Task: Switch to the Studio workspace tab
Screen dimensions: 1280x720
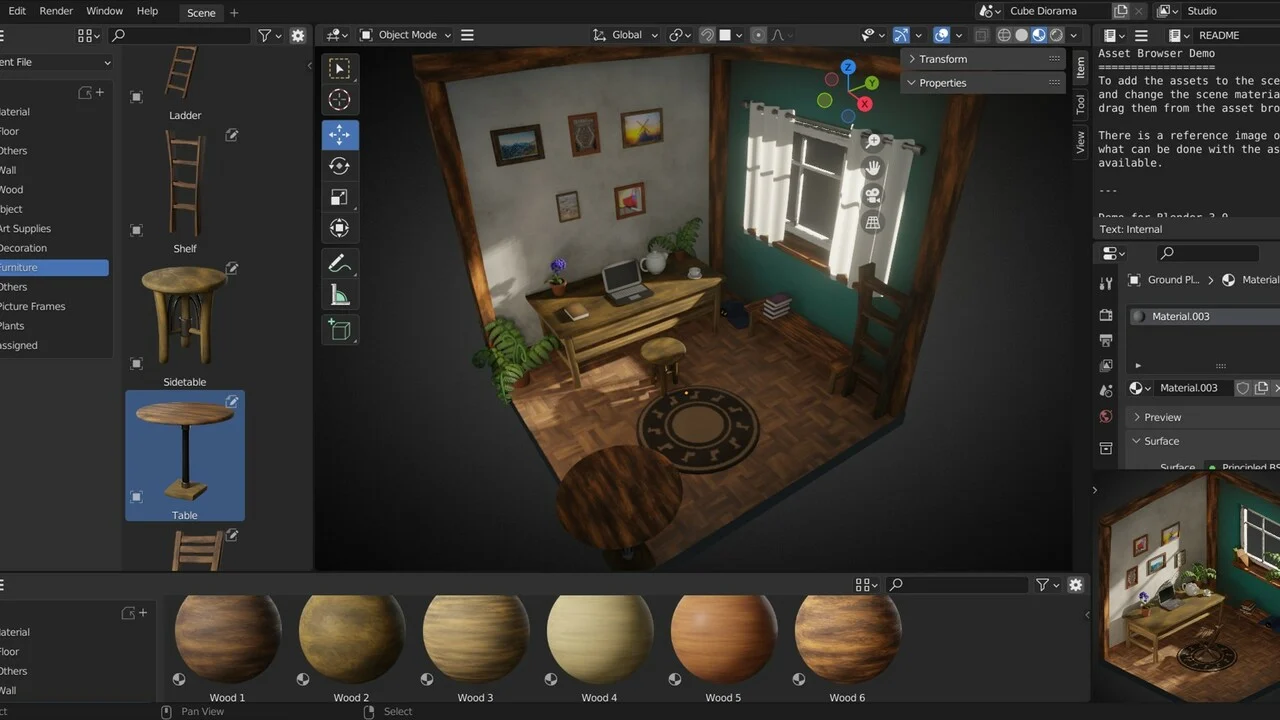Action: [1203, 10]
